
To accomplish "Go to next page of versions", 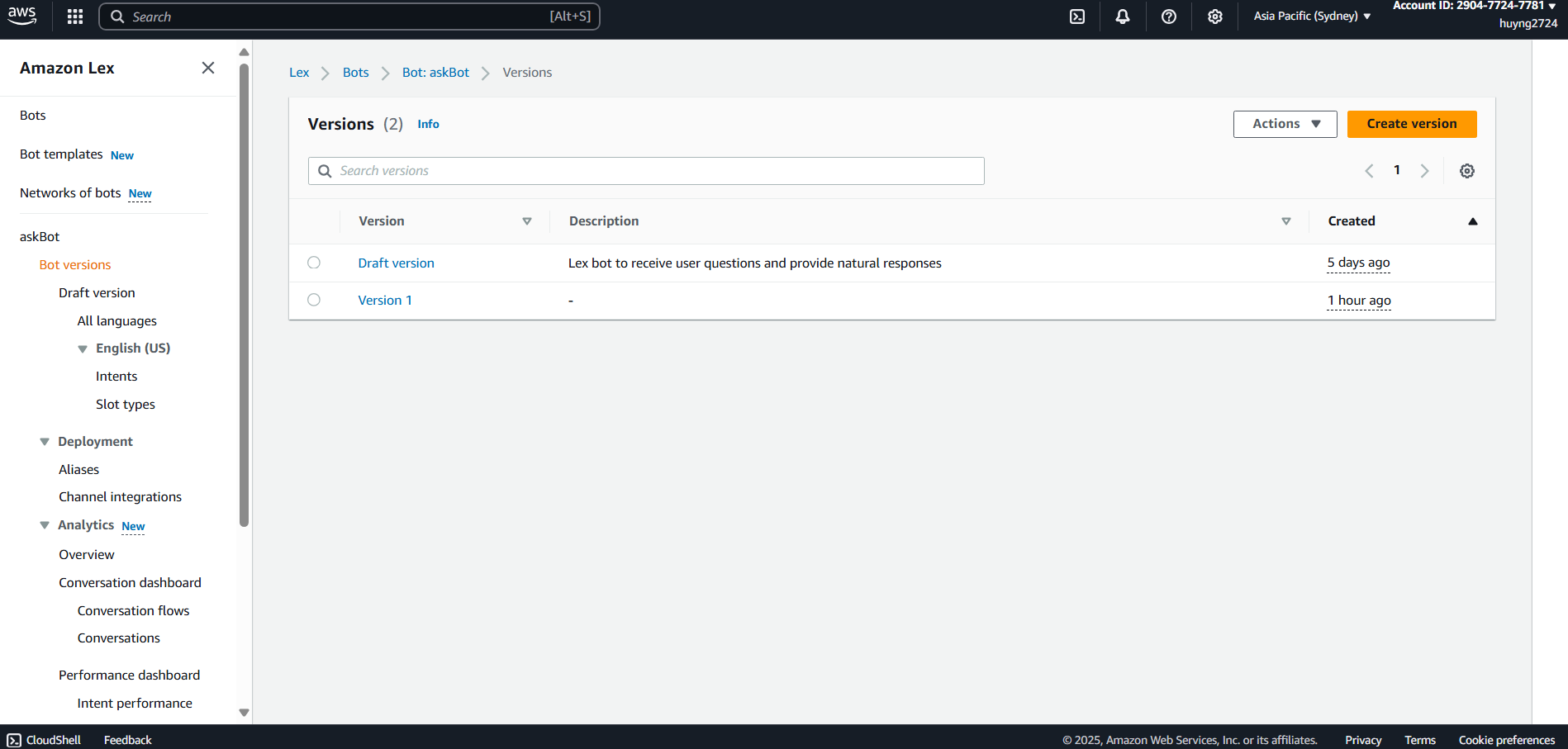I will point(1424,171).
